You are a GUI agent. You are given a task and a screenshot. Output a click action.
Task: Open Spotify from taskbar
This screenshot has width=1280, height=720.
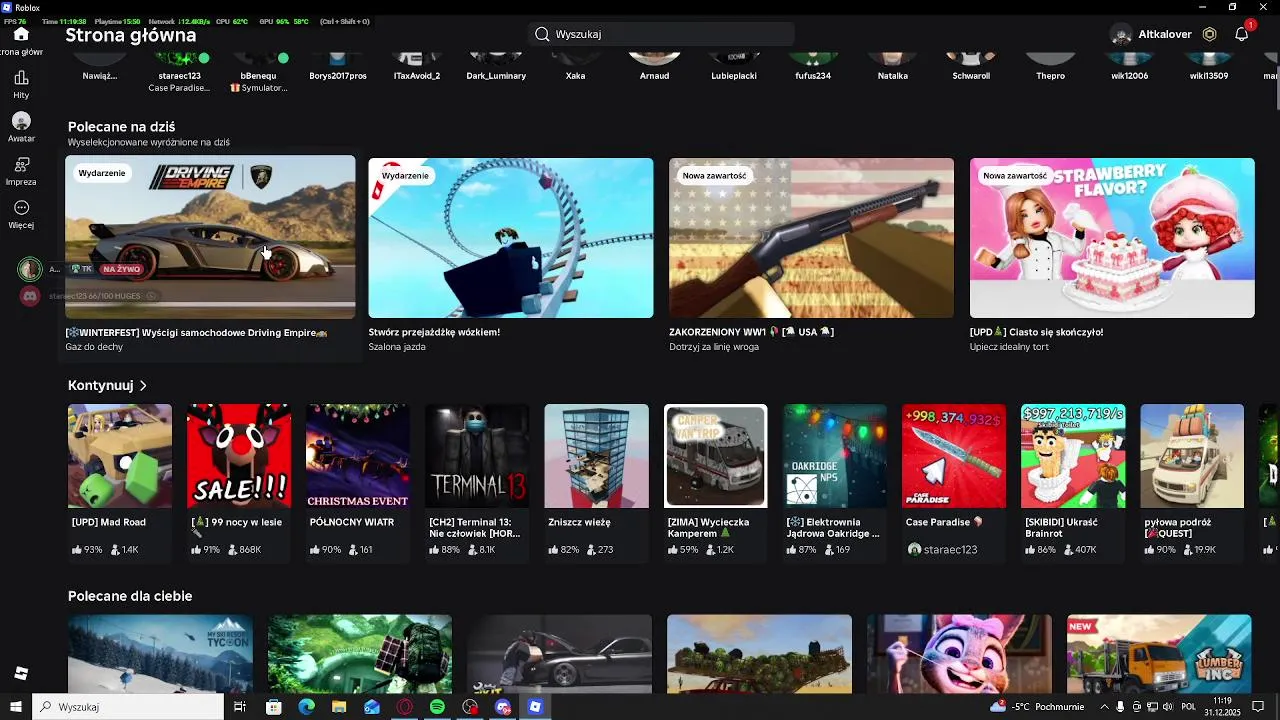click(x=437, y=707)
